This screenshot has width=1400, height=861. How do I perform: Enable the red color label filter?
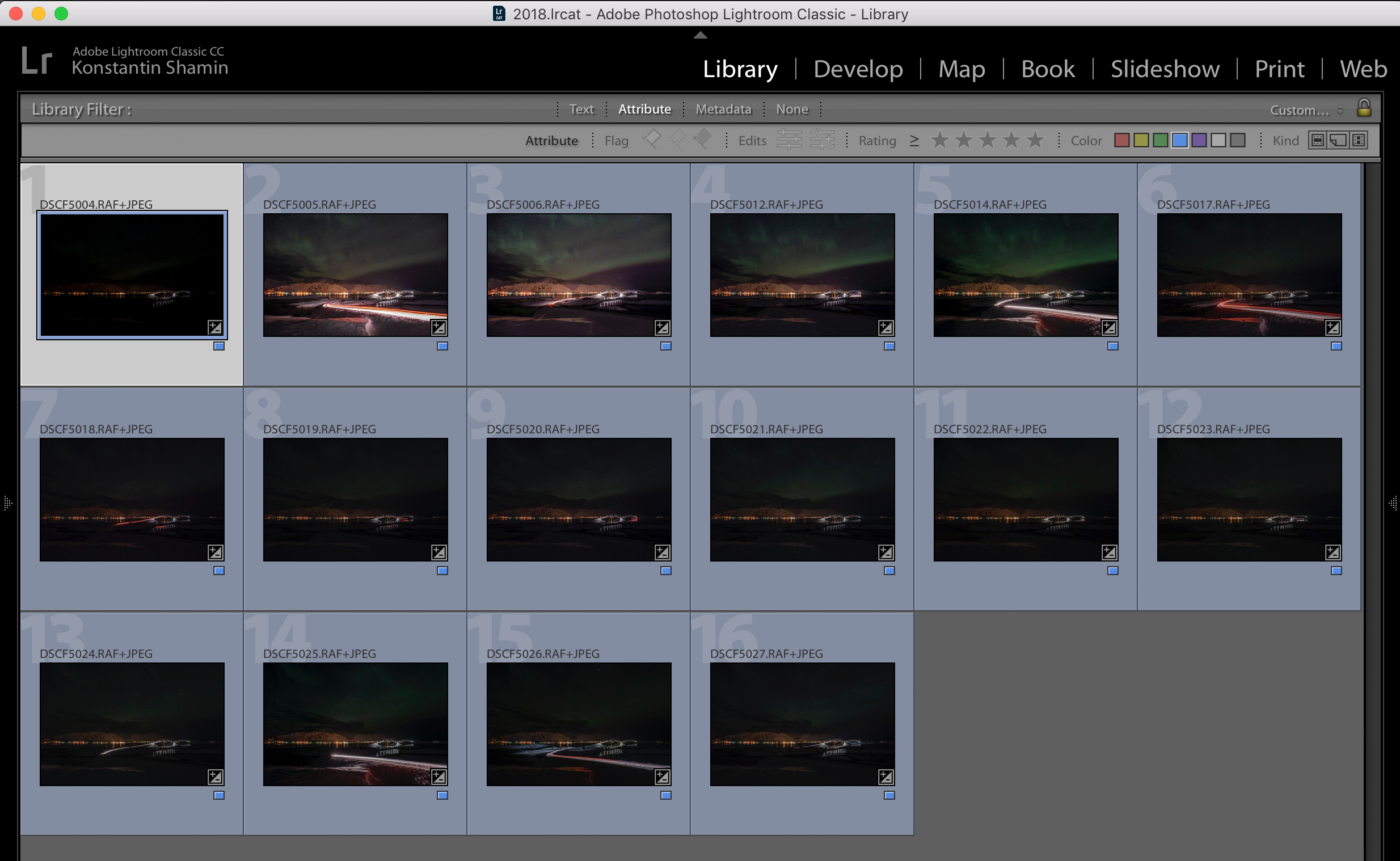point(1121,140)
